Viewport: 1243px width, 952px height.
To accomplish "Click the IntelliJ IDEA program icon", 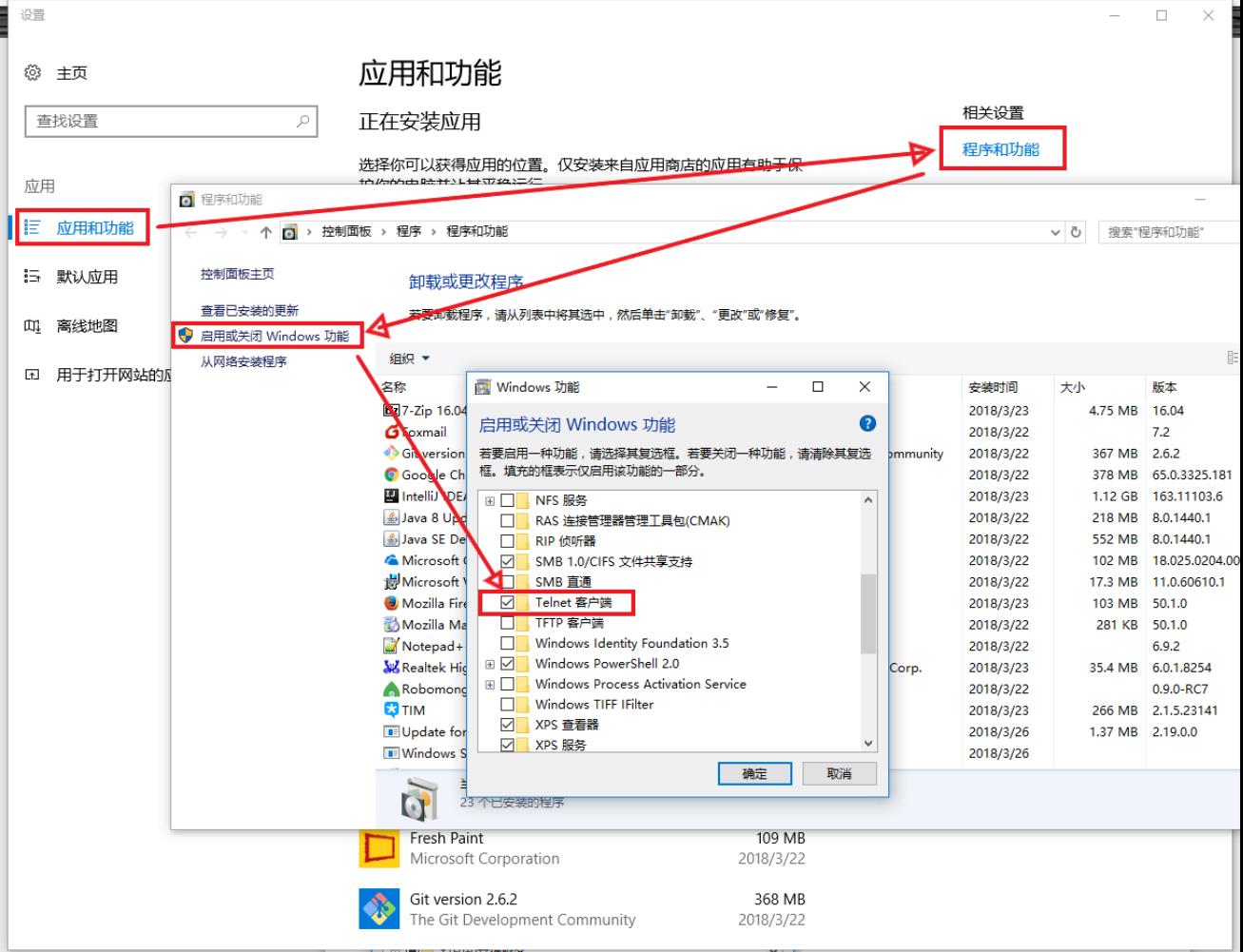I will (x=391, y=496).
